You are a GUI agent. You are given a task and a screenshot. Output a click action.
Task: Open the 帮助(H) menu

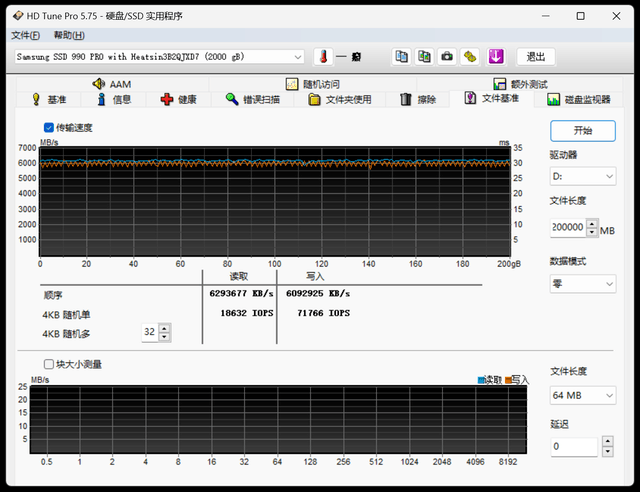pos(69,35)
